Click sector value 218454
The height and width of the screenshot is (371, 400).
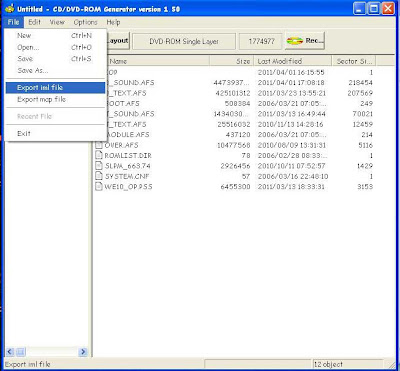point(360,82)
